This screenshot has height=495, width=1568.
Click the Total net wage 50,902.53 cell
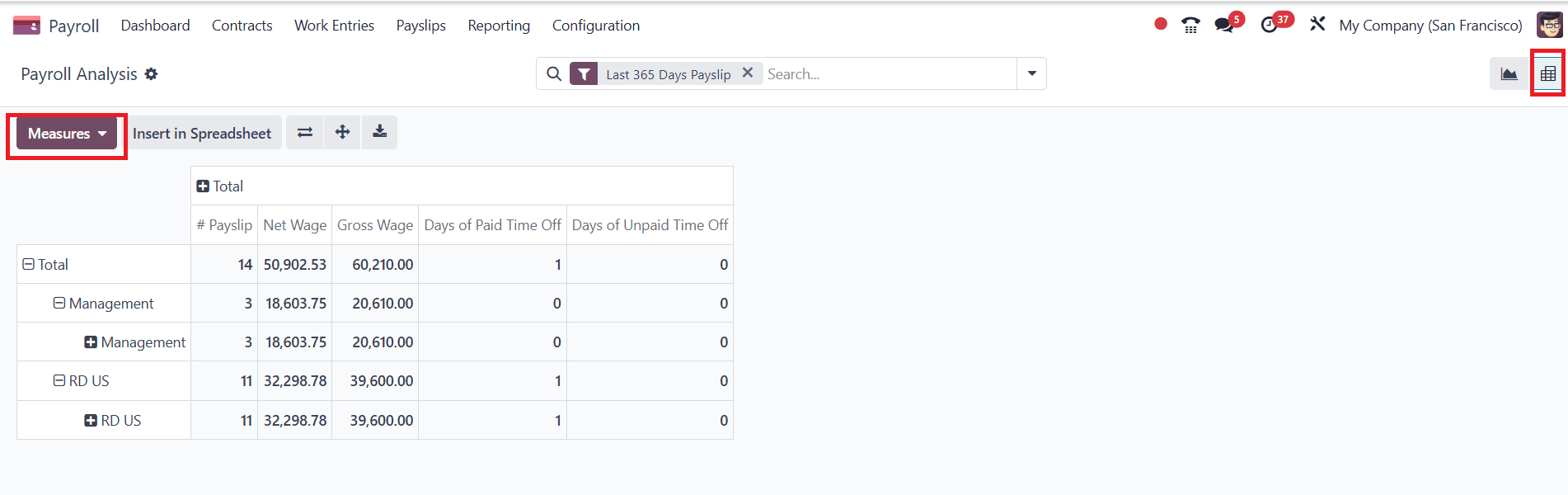[x=295, y=265]
